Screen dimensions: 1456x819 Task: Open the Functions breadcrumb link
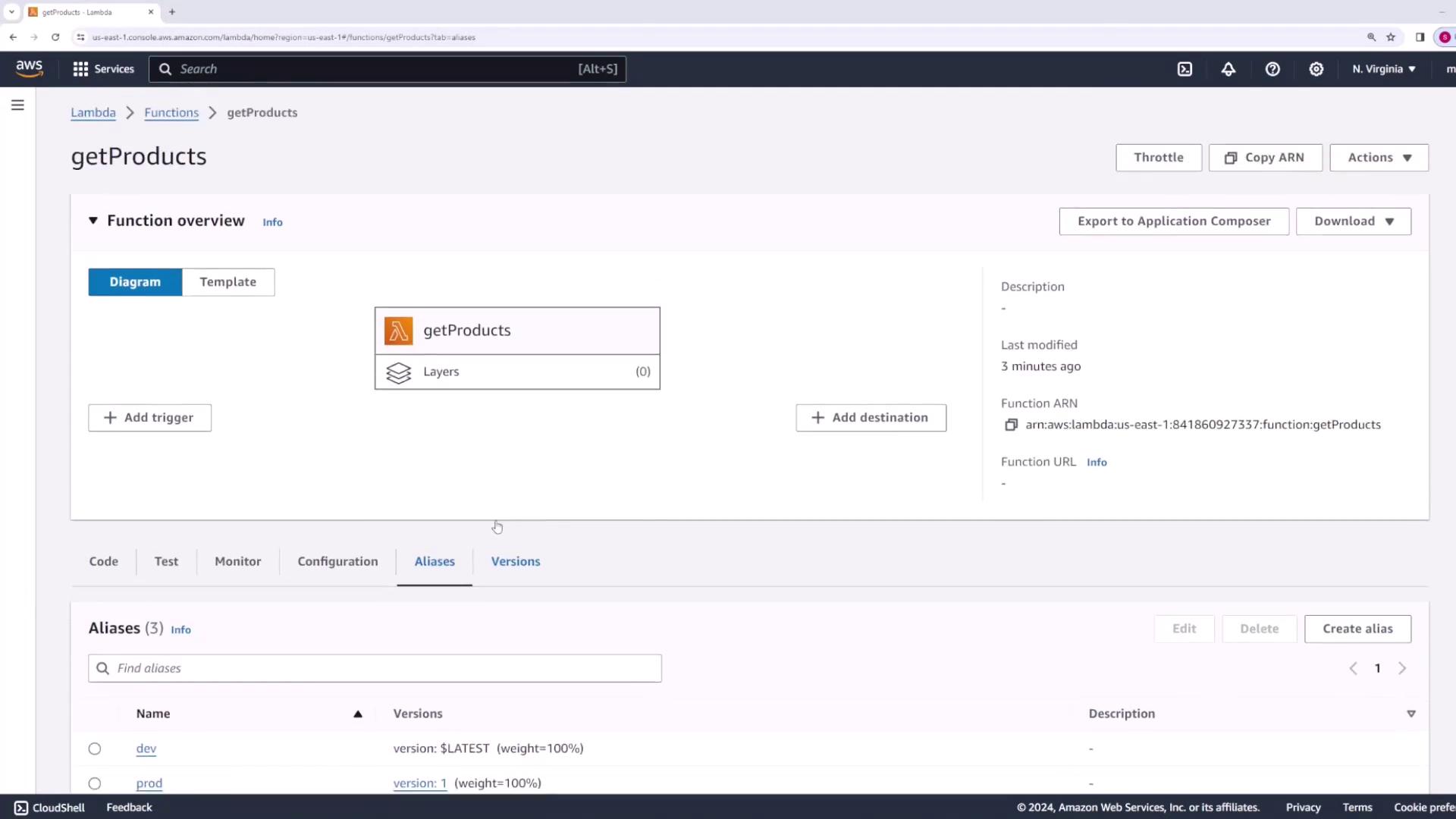[171, 112]
